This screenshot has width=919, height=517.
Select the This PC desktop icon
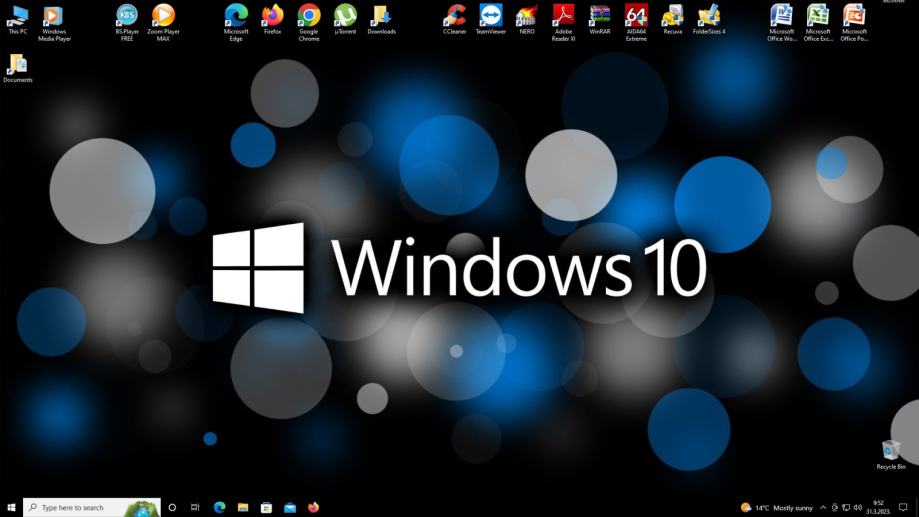click(18, 20)
